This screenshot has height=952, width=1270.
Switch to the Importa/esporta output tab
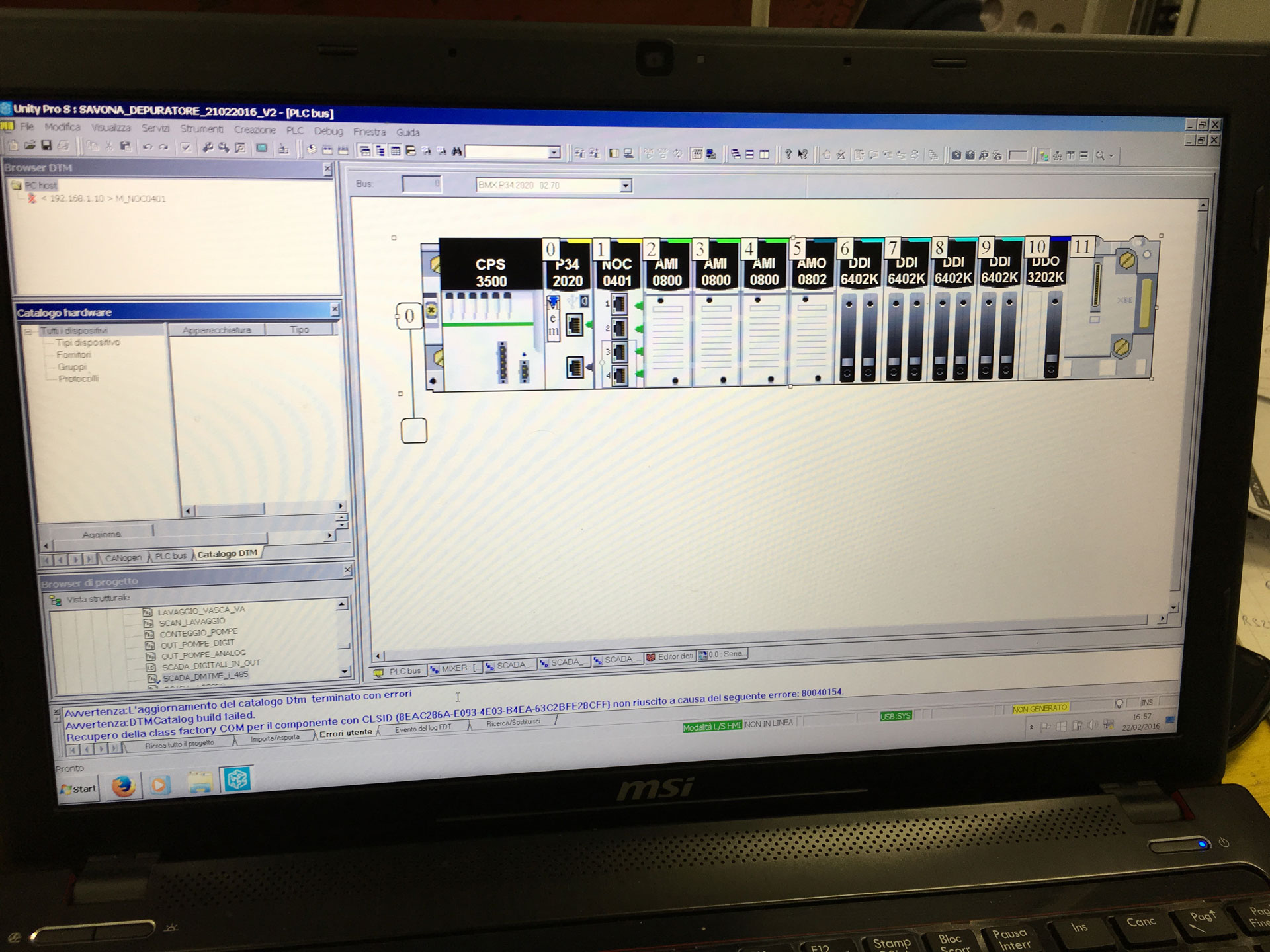coord(275,738)
